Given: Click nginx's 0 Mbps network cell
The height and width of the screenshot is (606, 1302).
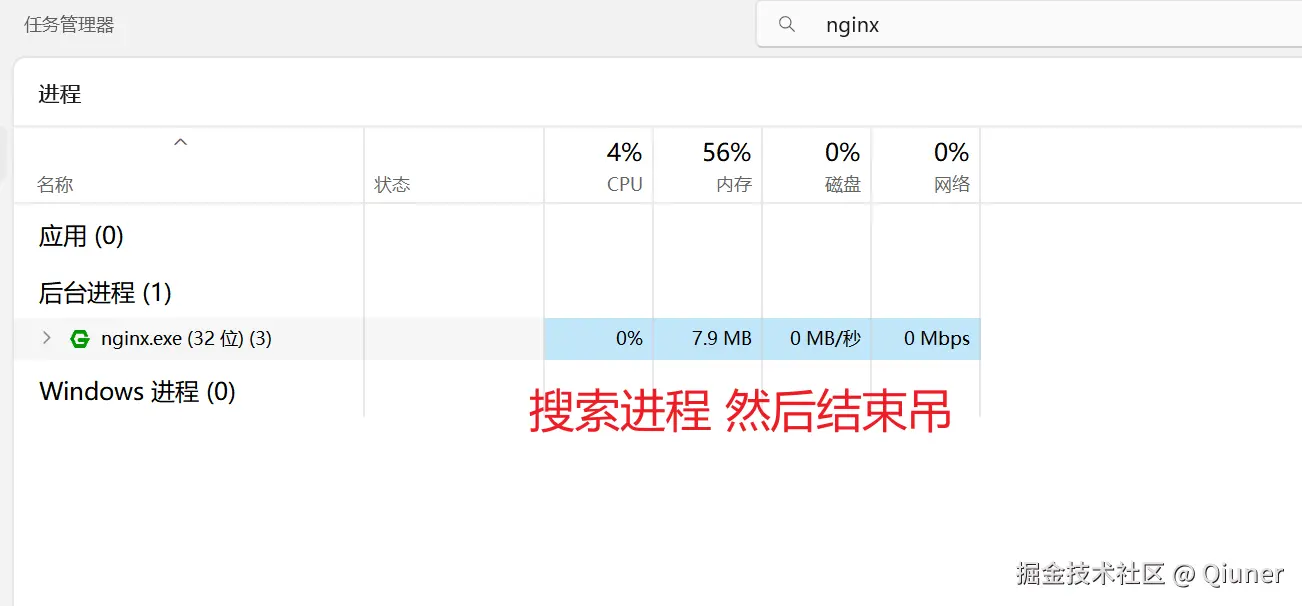Looking at the screenshot, I should 936,339.
